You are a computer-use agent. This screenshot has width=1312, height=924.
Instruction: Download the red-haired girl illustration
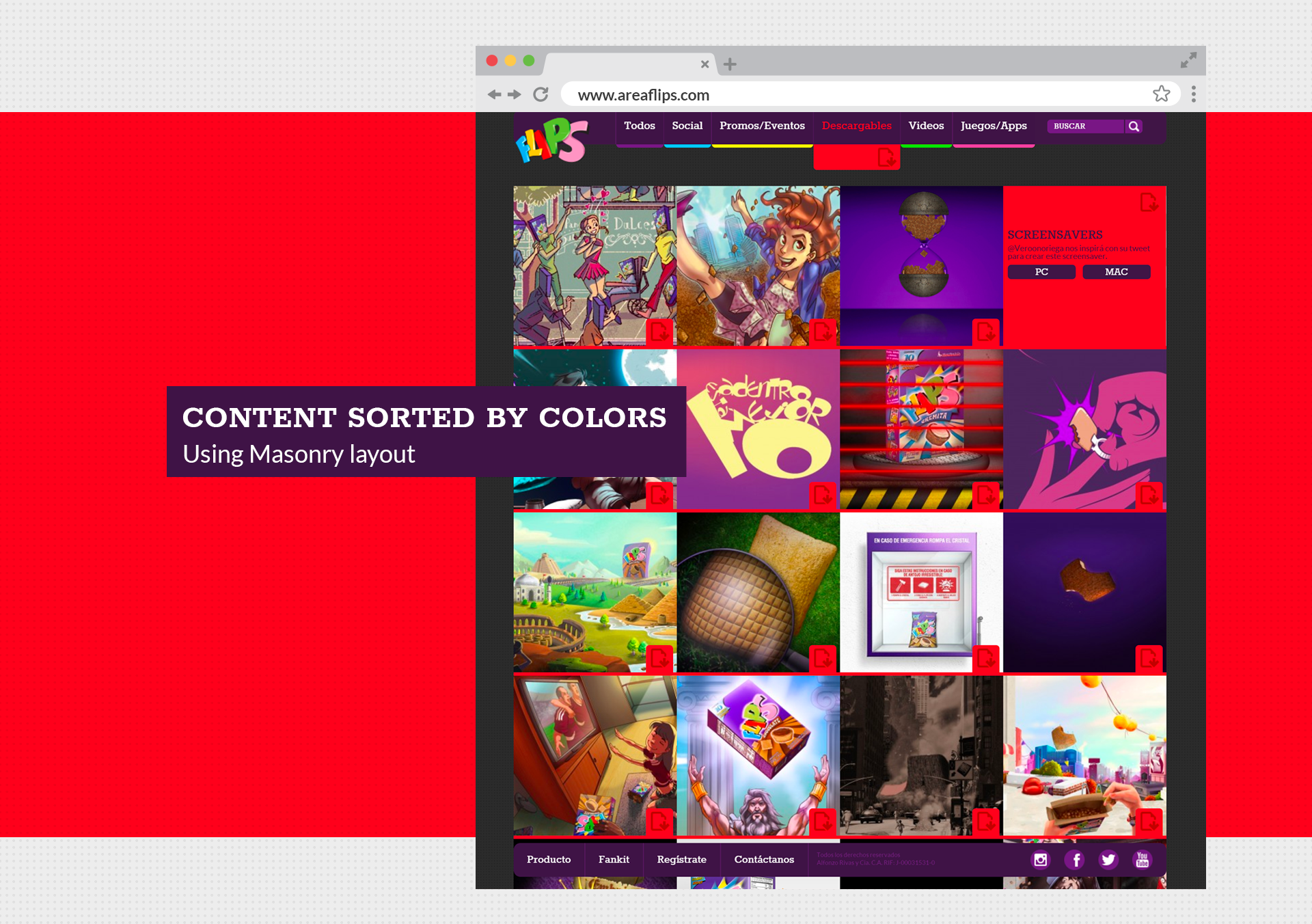point(823,332)
